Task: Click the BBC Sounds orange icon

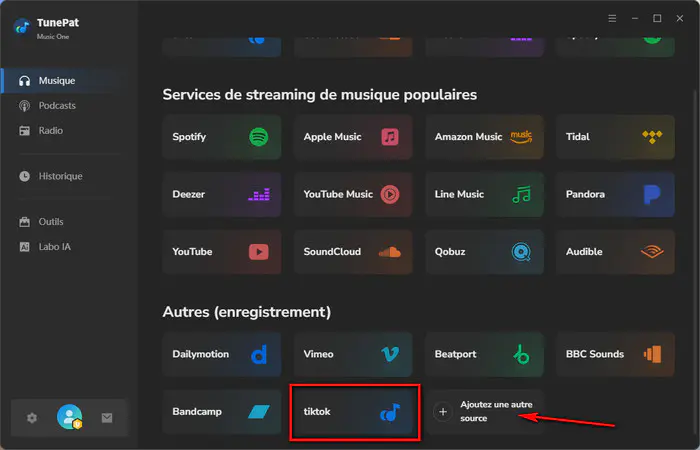Action: tap(652, 354)
